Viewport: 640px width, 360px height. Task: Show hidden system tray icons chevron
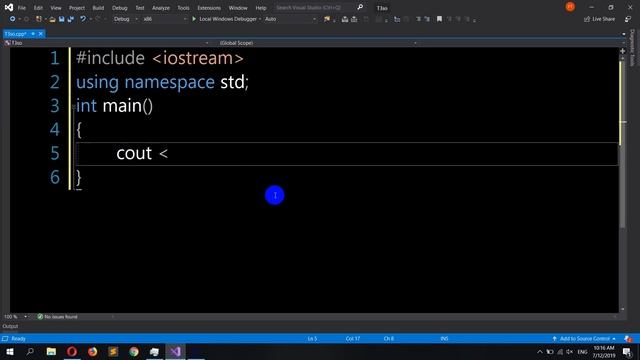(x=540, y=352)
